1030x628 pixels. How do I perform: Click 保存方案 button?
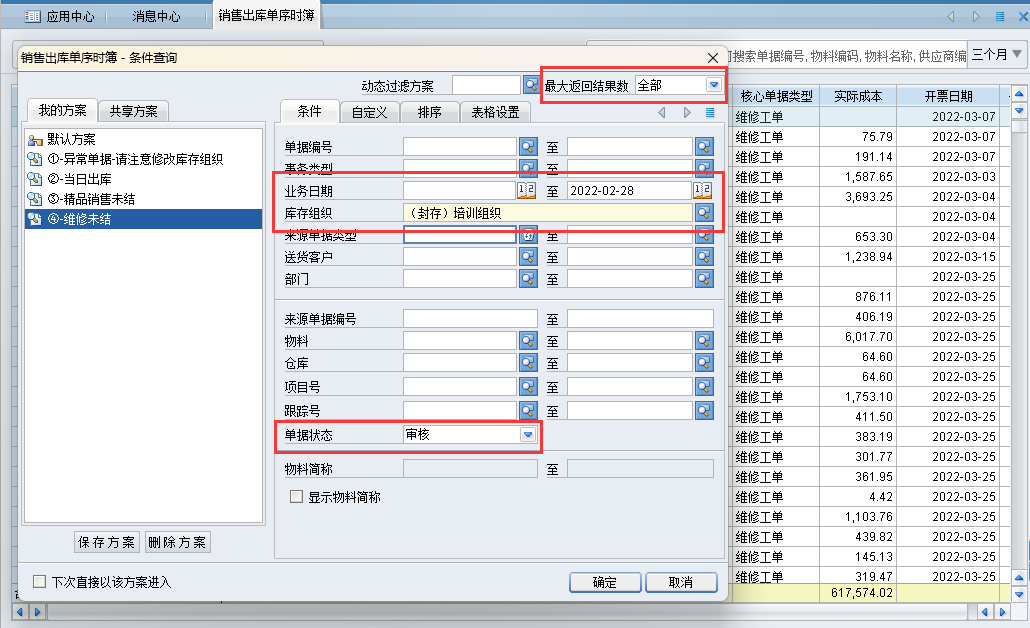(107, 542)
